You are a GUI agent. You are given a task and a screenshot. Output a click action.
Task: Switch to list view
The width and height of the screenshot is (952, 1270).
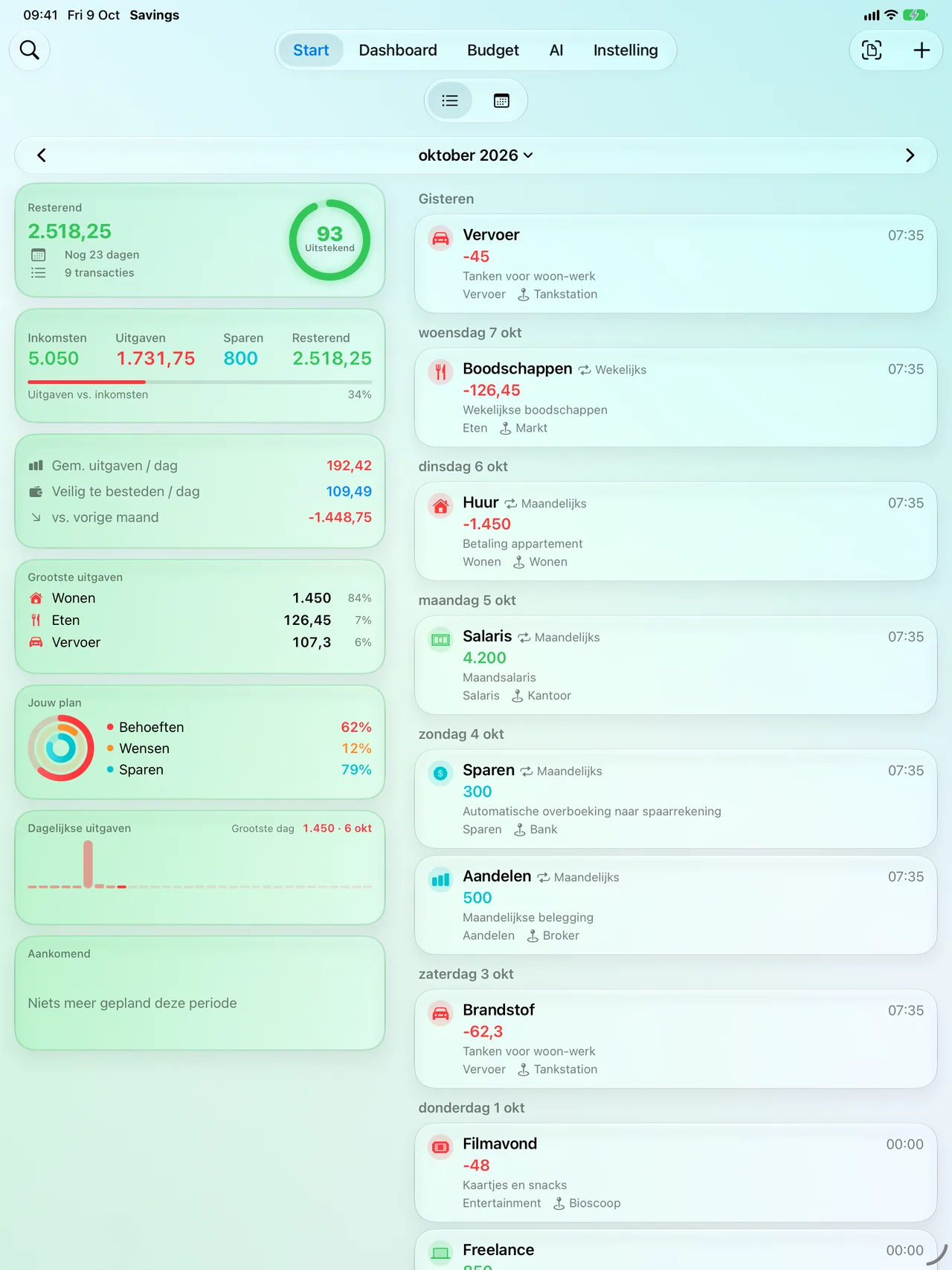tap(450, 100)
